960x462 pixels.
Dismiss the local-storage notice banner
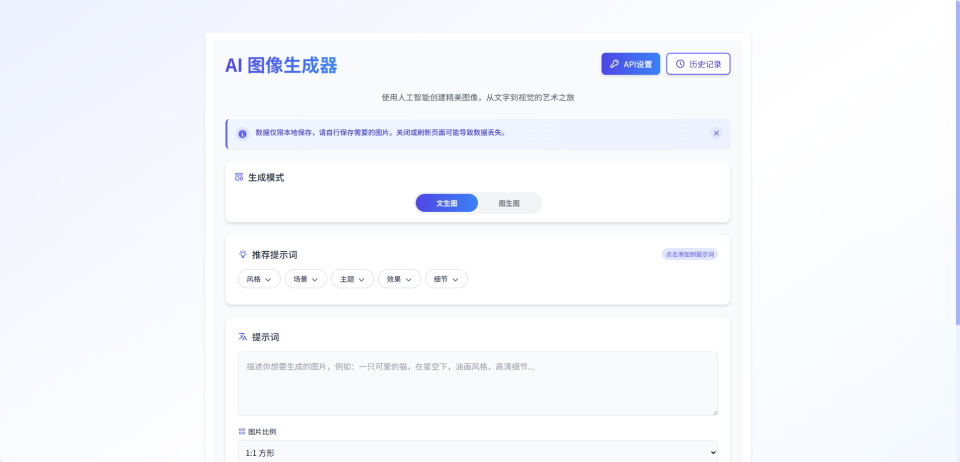pyautogui.click(x=716, y=133)
